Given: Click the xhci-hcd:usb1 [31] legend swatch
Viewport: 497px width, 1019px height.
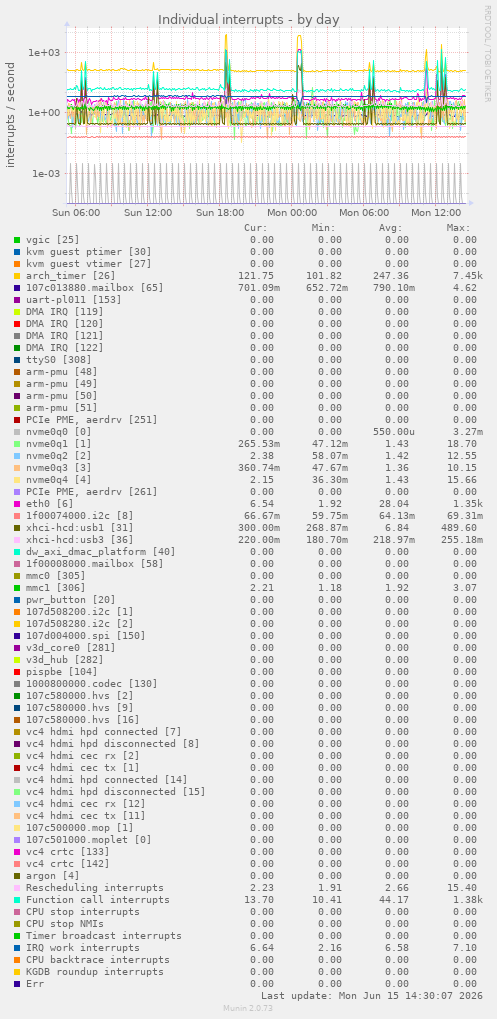Looking at the screenshot, I should pyautogui.click(x=17, y=527).
